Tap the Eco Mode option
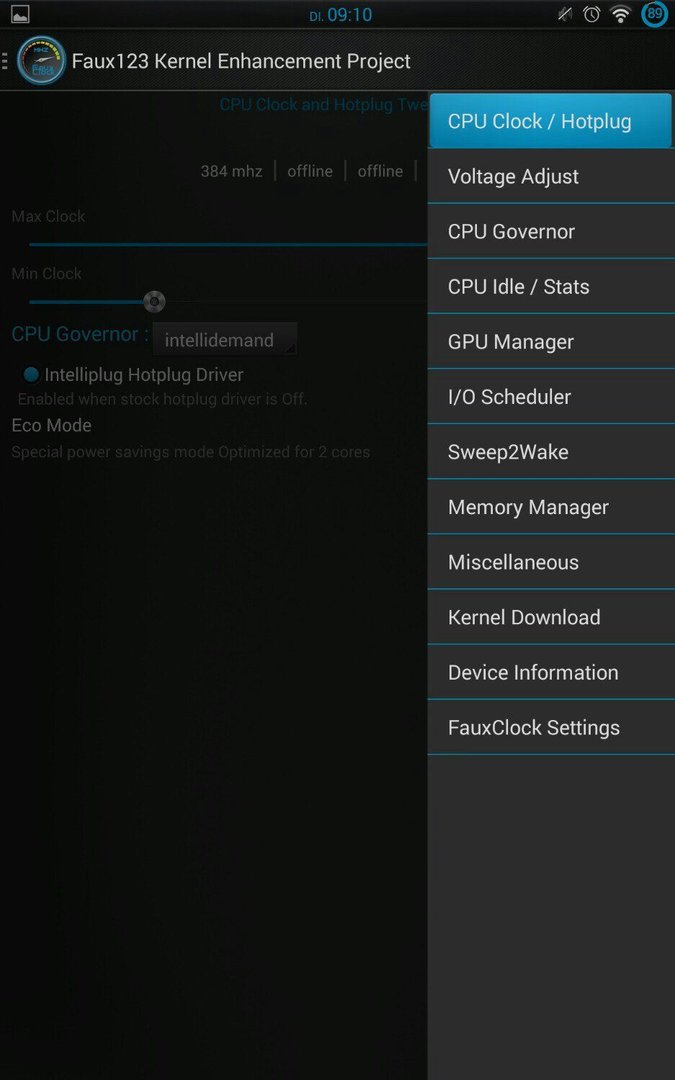 pos(52,425)
